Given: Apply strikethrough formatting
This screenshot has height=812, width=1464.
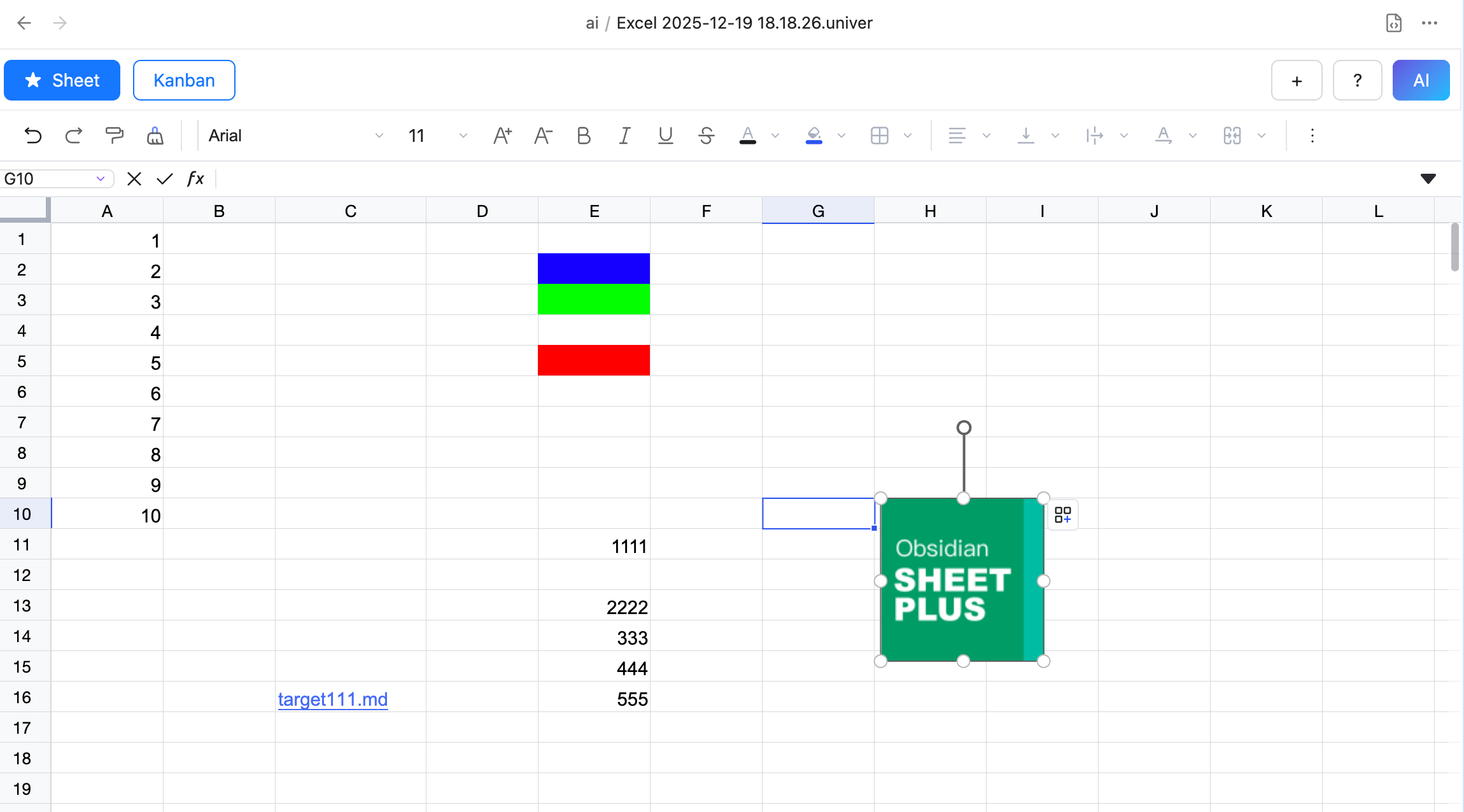Looking at the screenshot, I should (706, 136).
